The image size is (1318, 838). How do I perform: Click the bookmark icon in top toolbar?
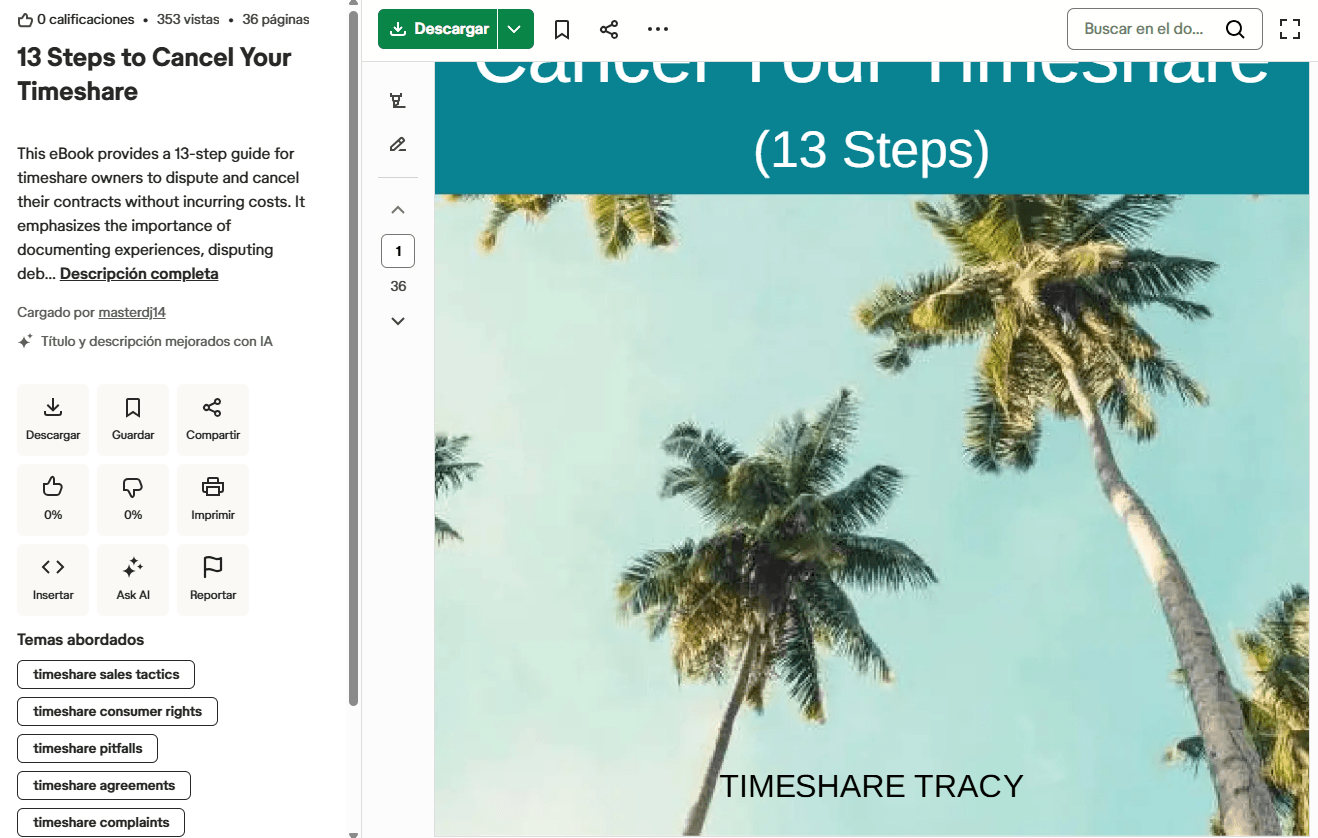(562, 29)
